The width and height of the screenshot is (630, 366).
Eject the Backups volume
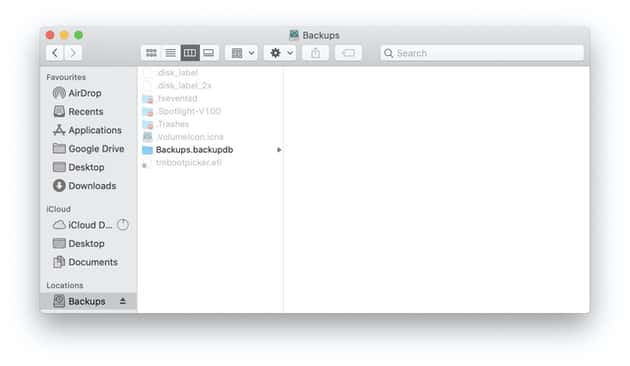pyautogui.click(x=123, y=301)
